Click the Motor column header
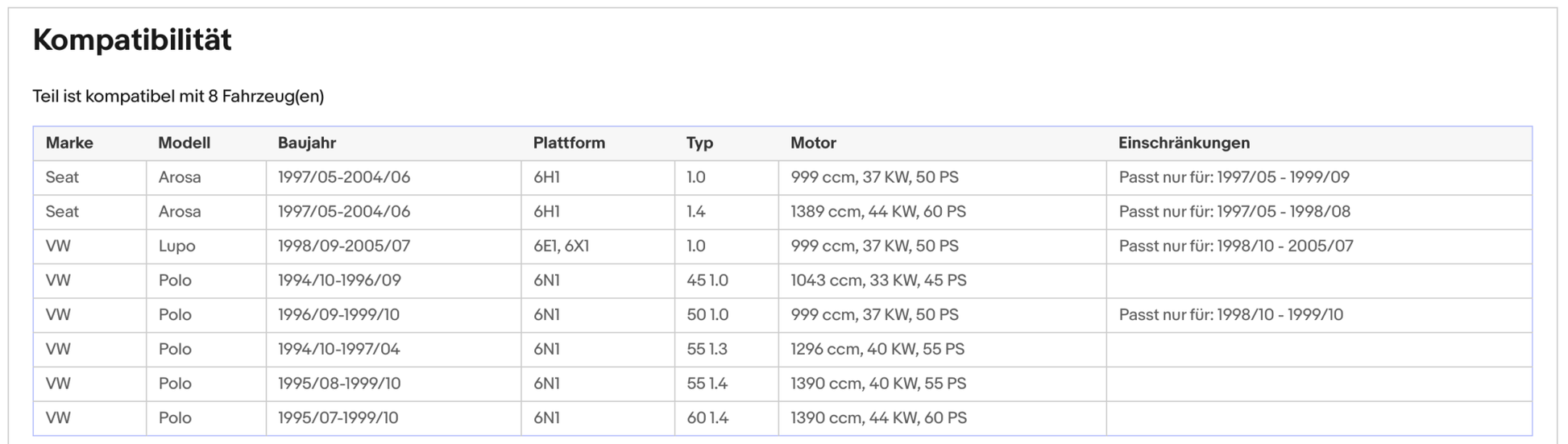This screenshot has height=444, width=1568. point(813,143)
